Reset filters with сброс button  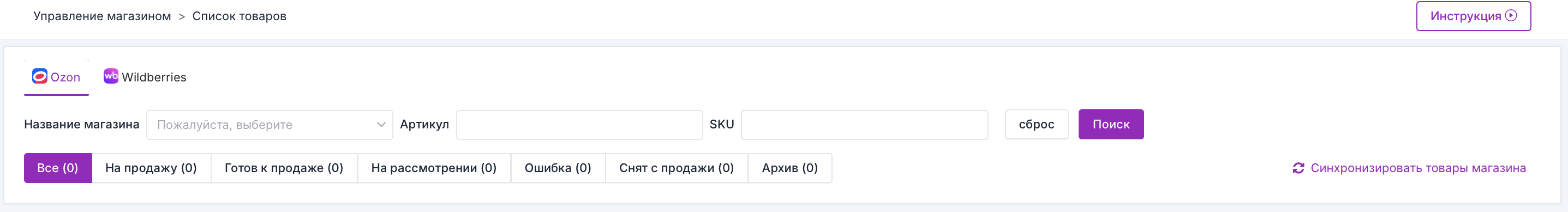1037,124
